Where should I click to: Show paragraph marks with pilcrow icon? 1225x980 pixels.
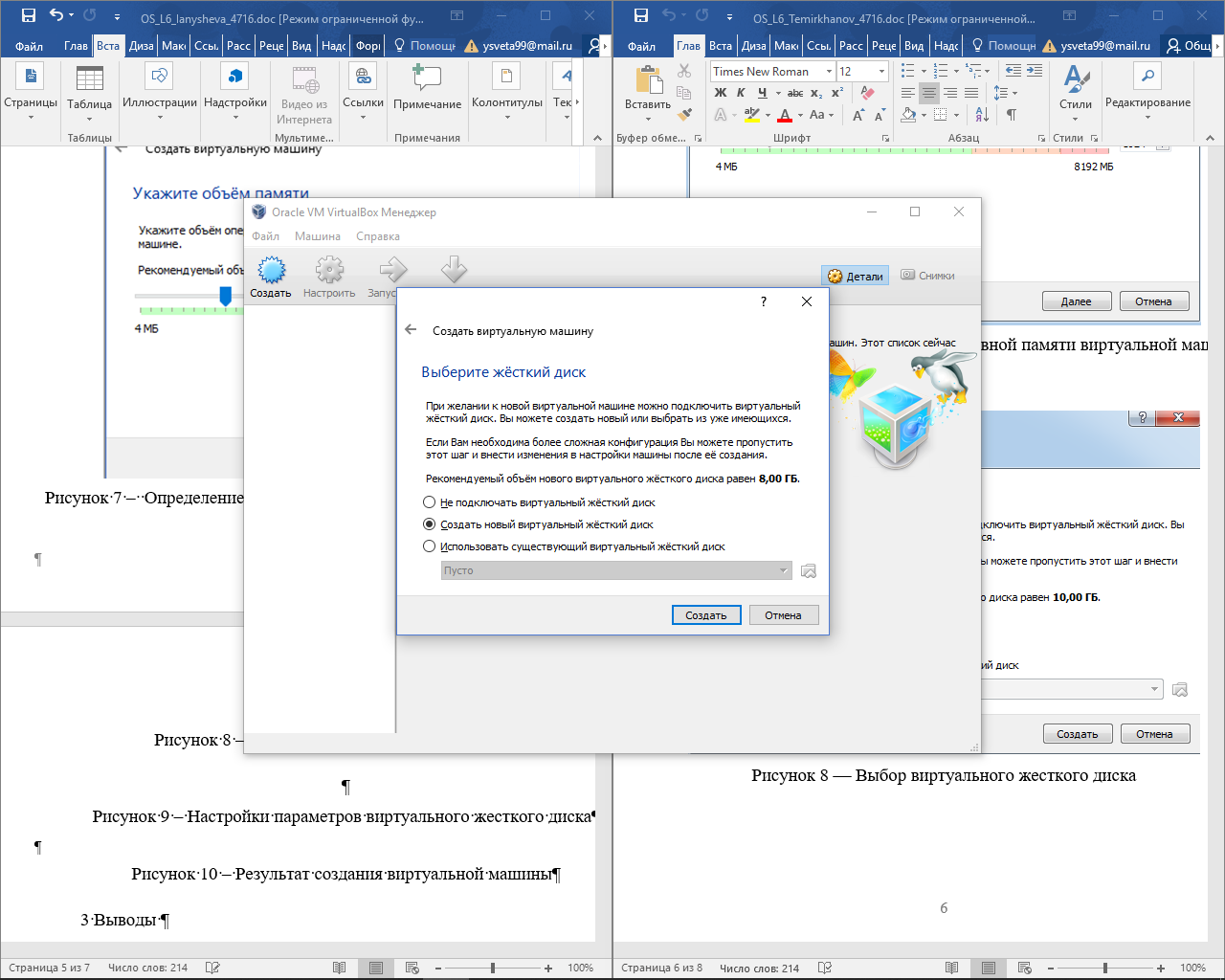tap(1011, 115)
